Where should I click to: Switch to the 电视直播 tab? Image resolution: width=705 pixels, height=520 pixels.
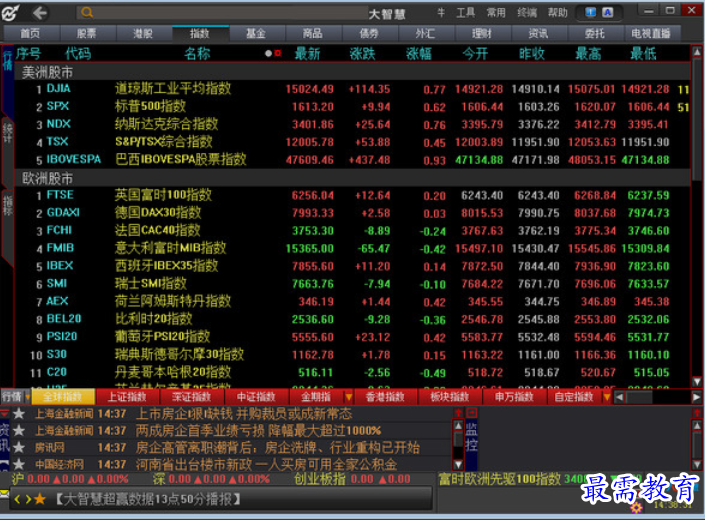[x=651, y=33]
